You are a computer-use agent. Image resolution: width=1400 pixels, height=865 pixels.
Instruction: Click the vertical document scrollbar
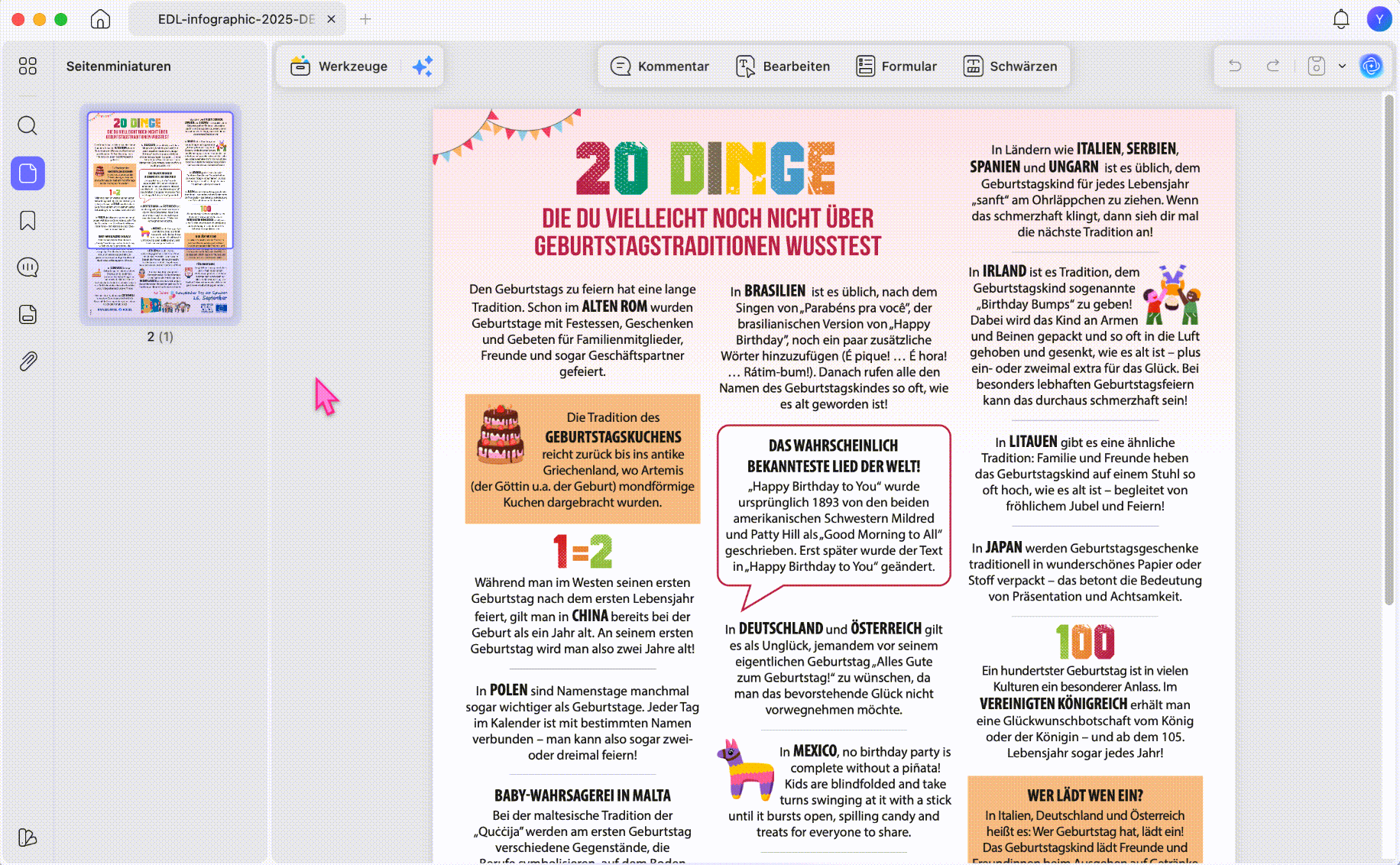(x=1389, y=349)
